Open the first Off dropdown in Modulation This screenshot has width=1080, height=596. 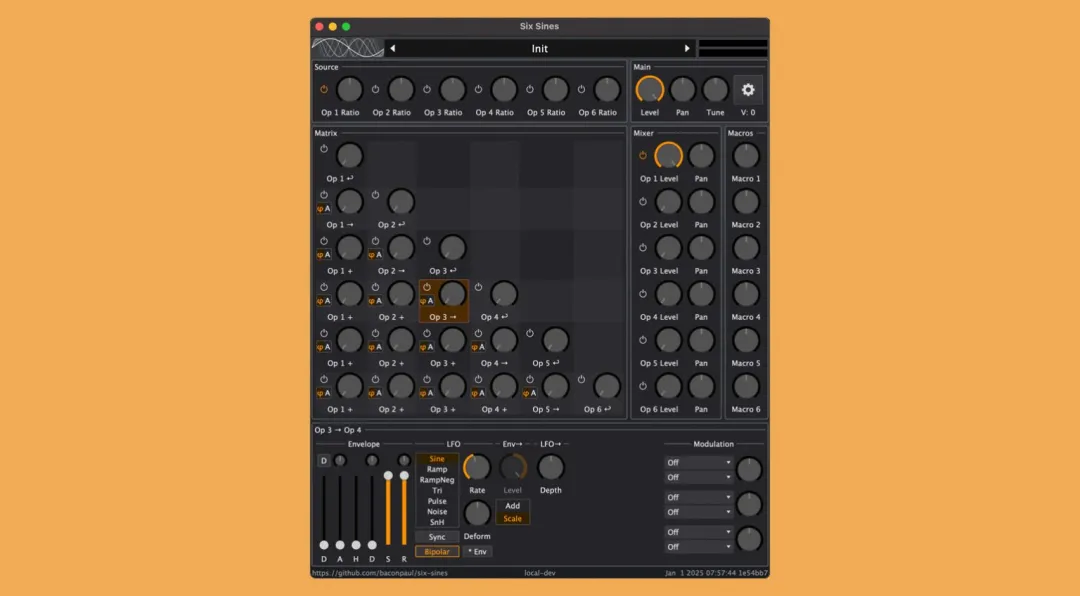[x=698, y=462]
